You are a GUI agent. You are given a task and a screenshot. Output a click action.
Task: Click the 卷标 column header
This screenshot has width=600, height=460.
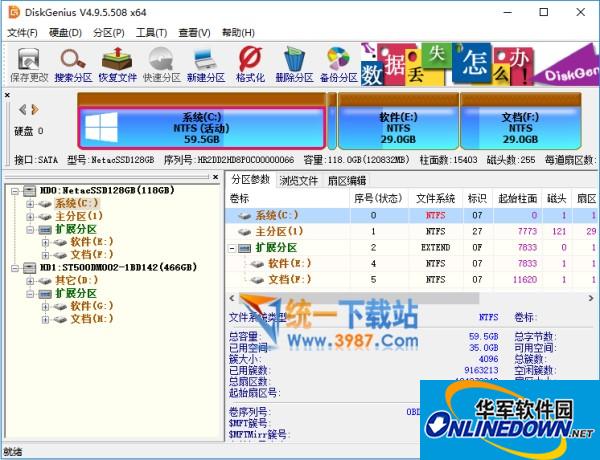(x=287, y=199)
